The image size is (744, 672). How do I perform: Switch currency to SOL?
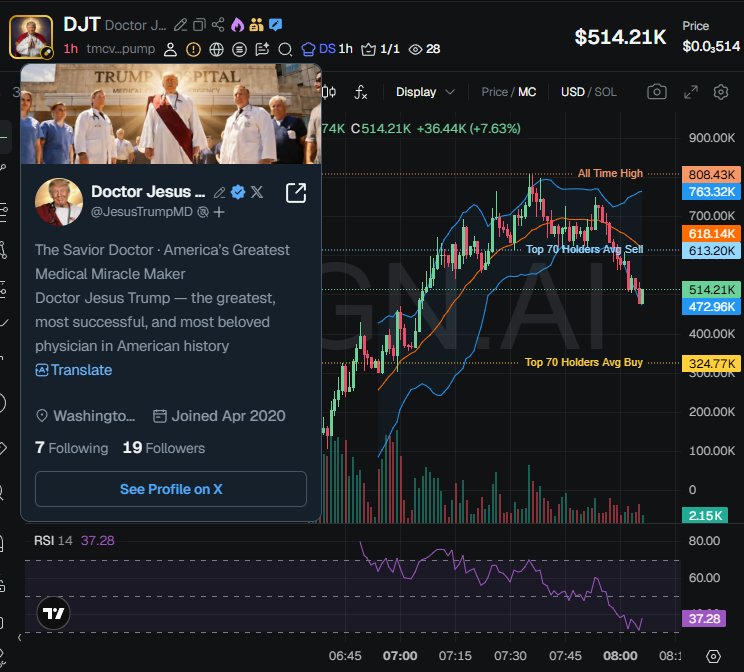point(606,92)
